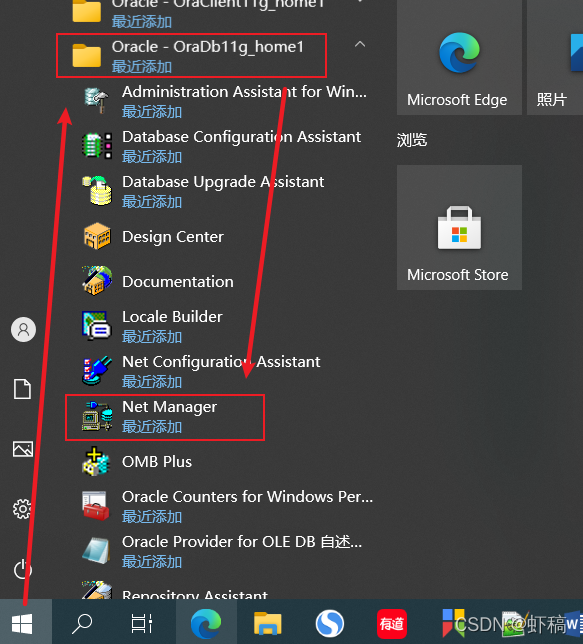Open the Microsoft Edge tile
The image size is (583, 644).
click(459, 58)
